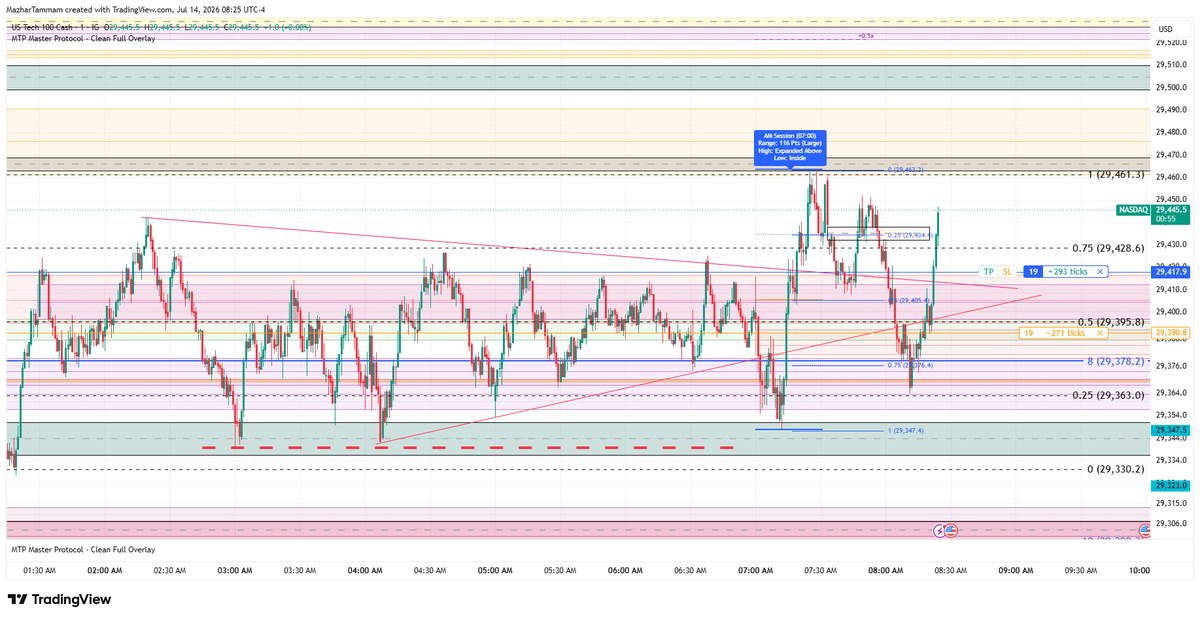Click the SL stop-loss button
This screenshot has width=1200, height=619.
pyautogui.click(x=1007, y=272)
